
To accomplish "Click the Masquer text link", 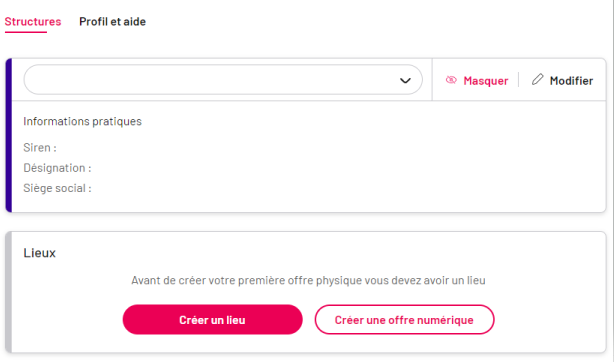I will tap(486, 81).
